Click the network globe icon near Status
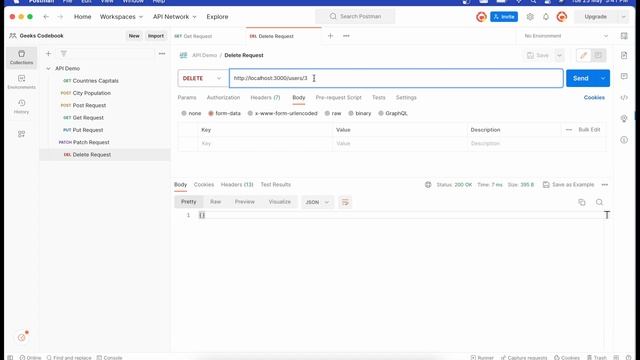640x360 pixels. pos(428,184)
